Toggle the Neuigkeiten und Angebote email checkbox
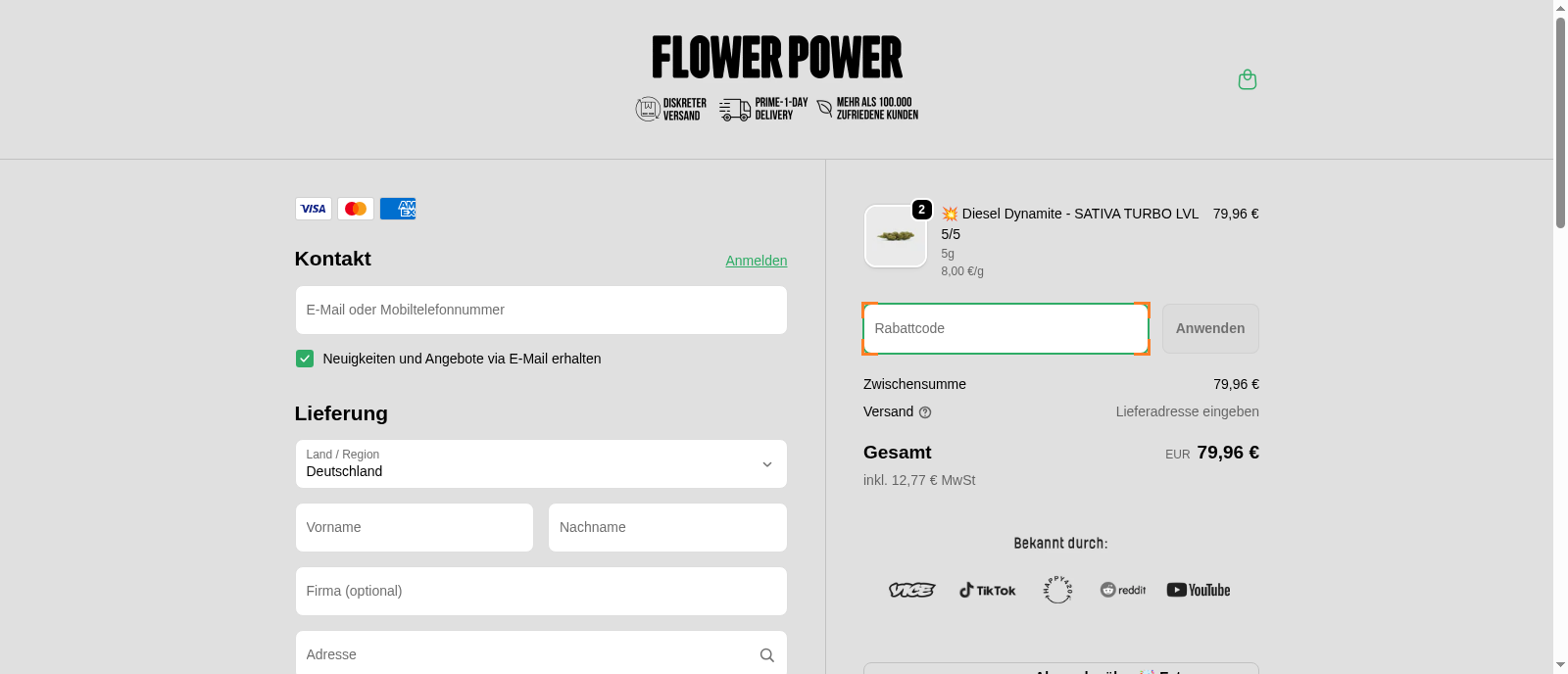 pyautogui.click(x=305, y=359)
